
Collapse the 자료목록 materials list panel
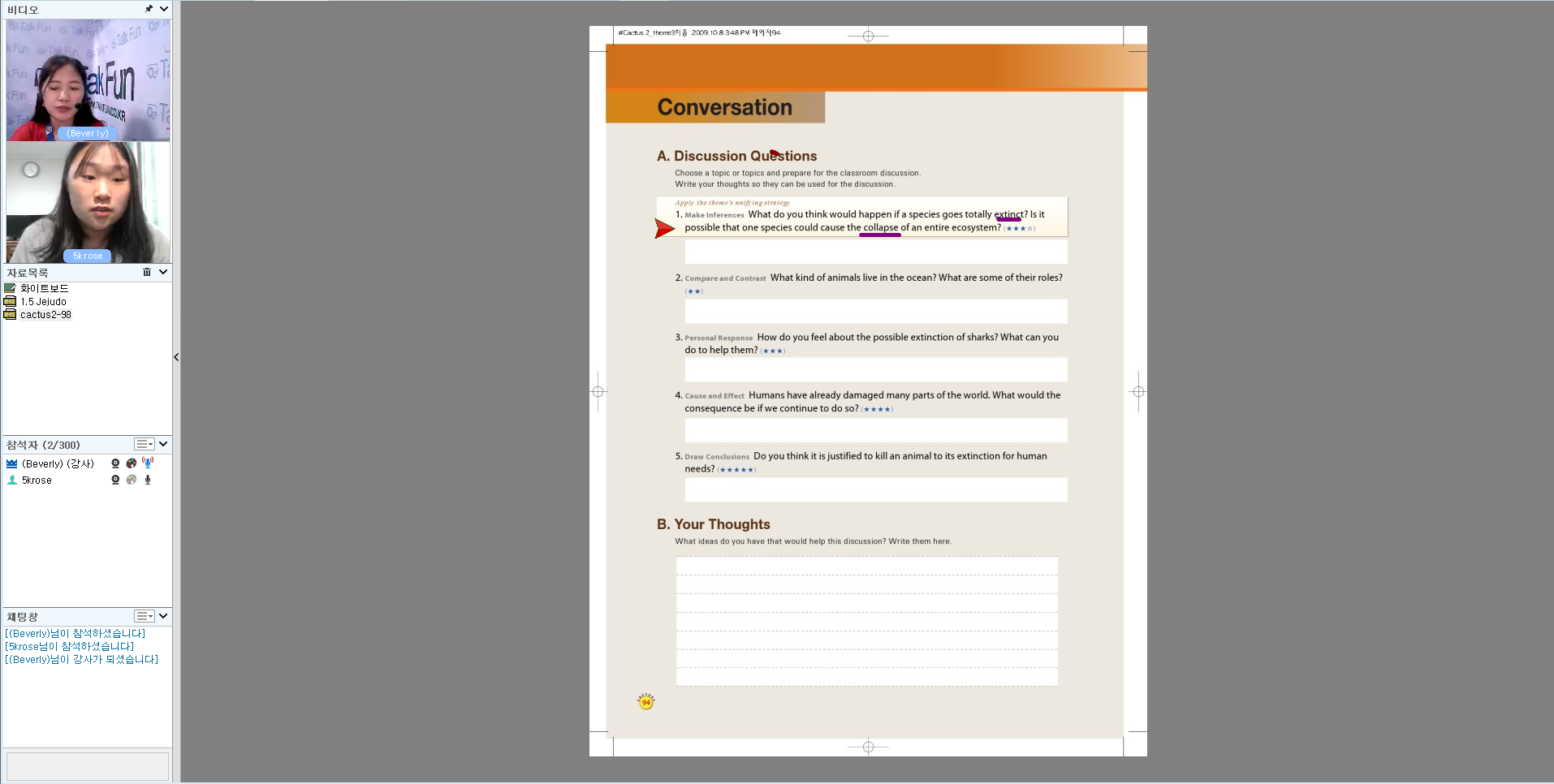pos(164,272)
